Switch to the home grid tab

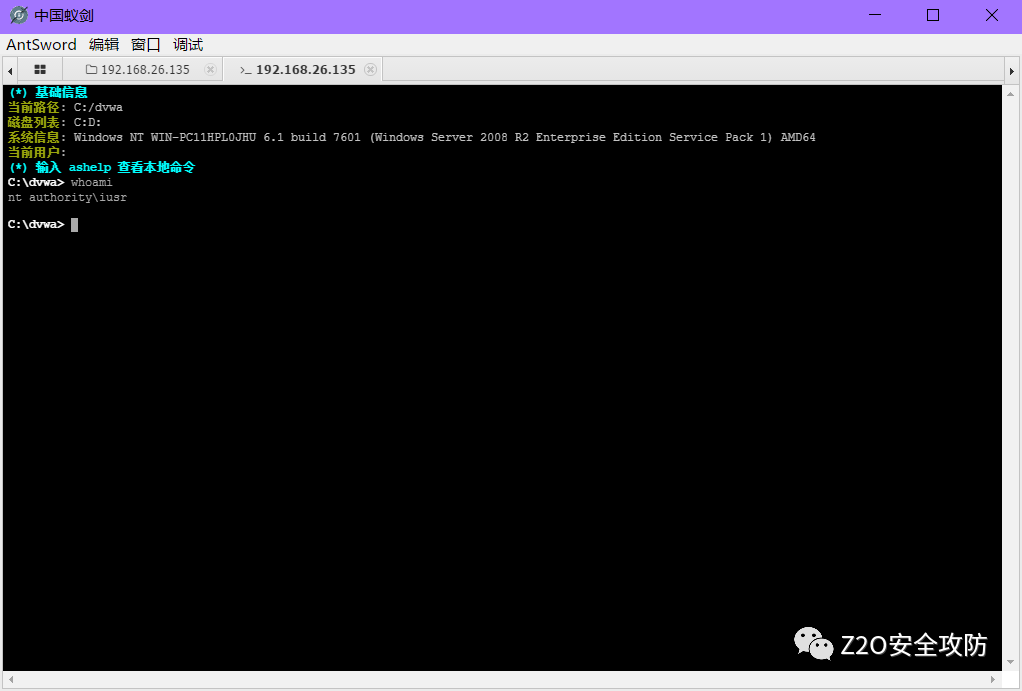(40, 69)
